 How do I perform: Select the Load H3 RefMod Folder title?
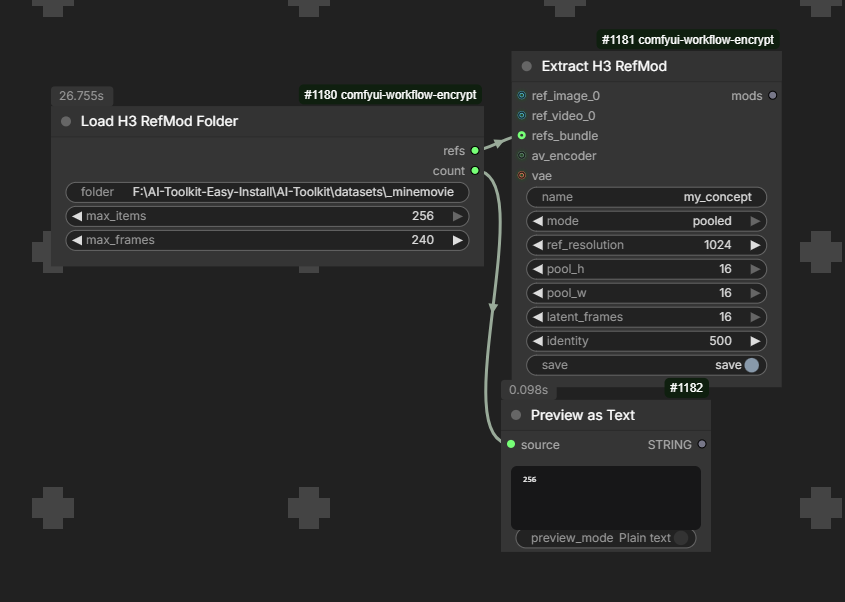[x=159, y=121]
